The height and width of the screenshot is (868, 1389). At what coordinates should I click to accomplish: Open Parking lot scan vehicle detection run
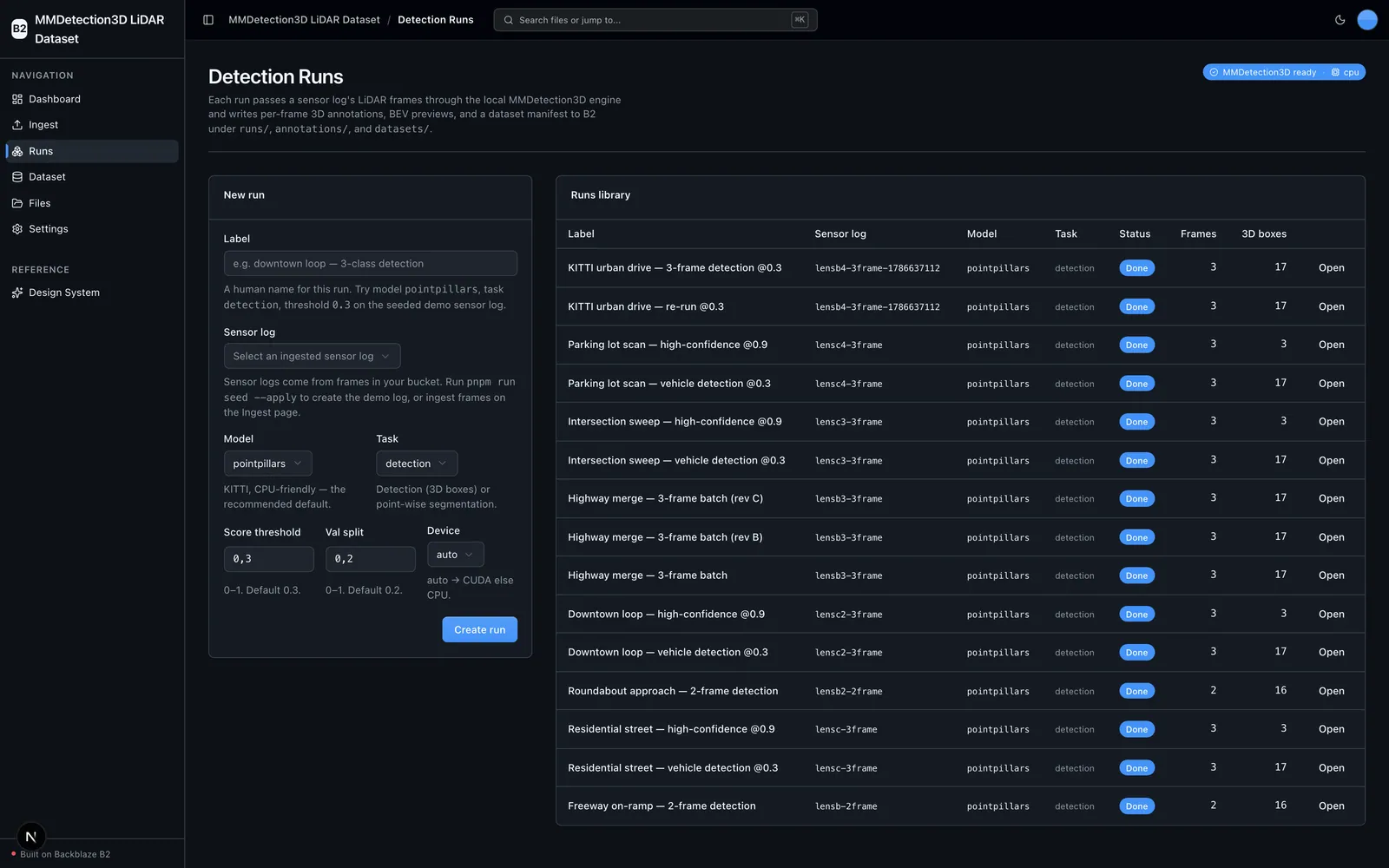(1331, 384)
